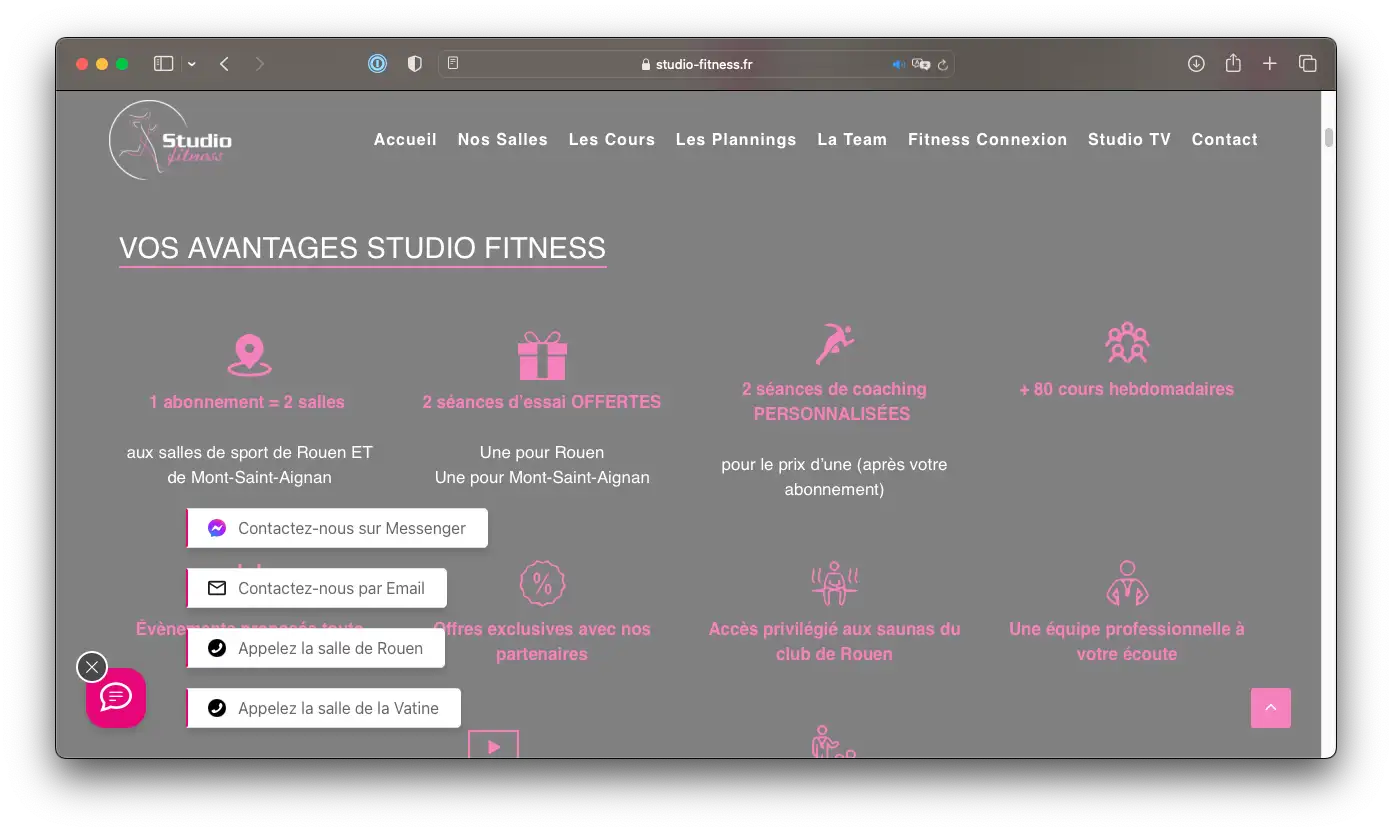Toggle the Safari sidebar
This screenshot has width=1392, height=832.
(x=163, y=64)
